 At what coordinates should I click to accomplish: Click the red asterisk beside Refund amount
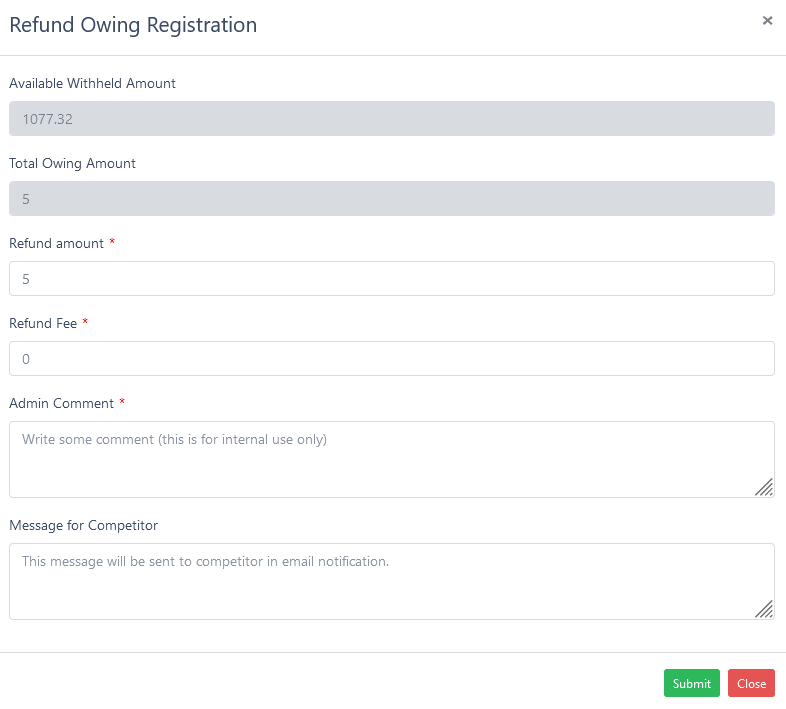point(112,242)
